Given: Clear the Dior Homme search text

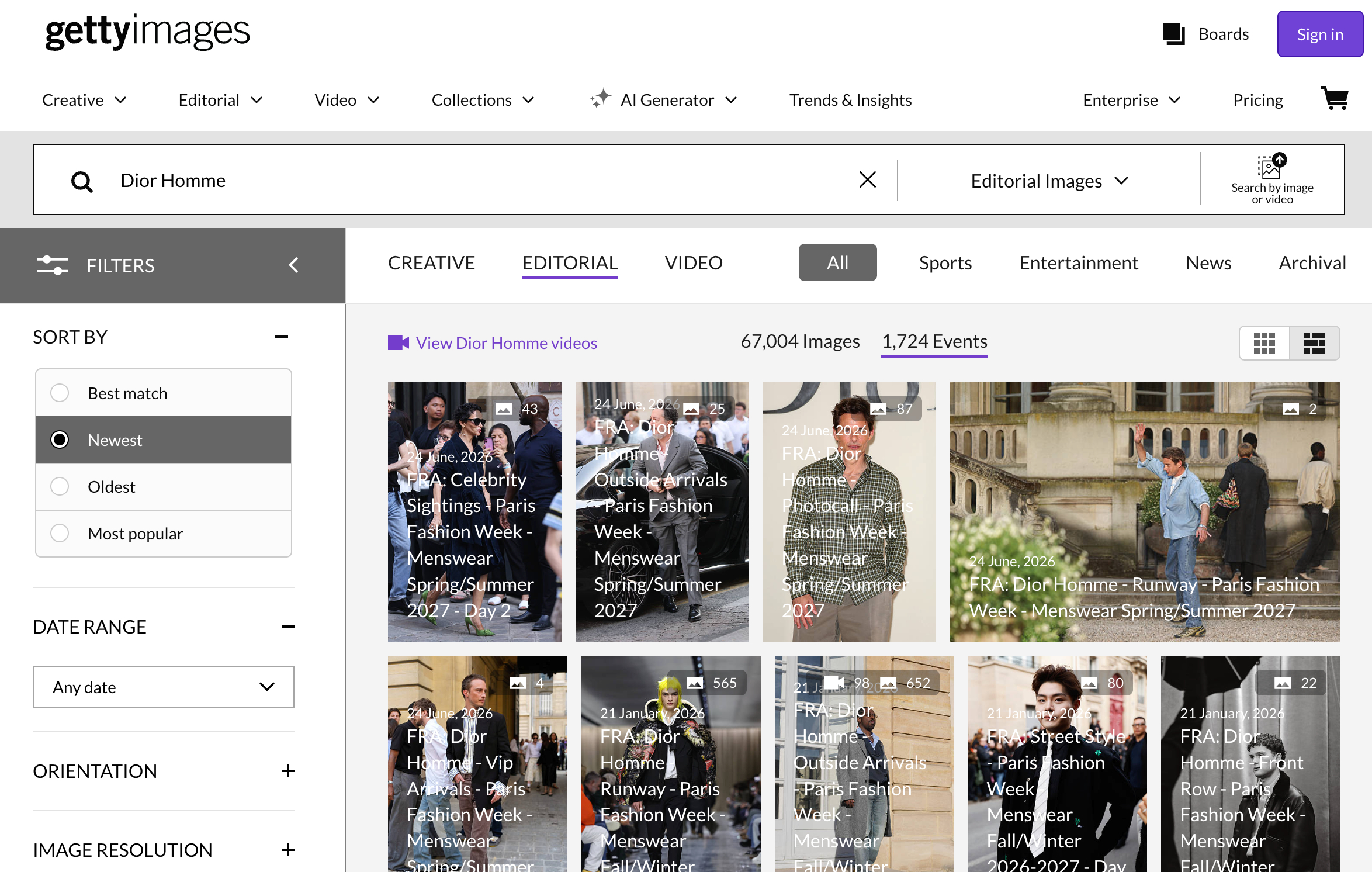Looking at the screenshot, I should pos(868,179).
